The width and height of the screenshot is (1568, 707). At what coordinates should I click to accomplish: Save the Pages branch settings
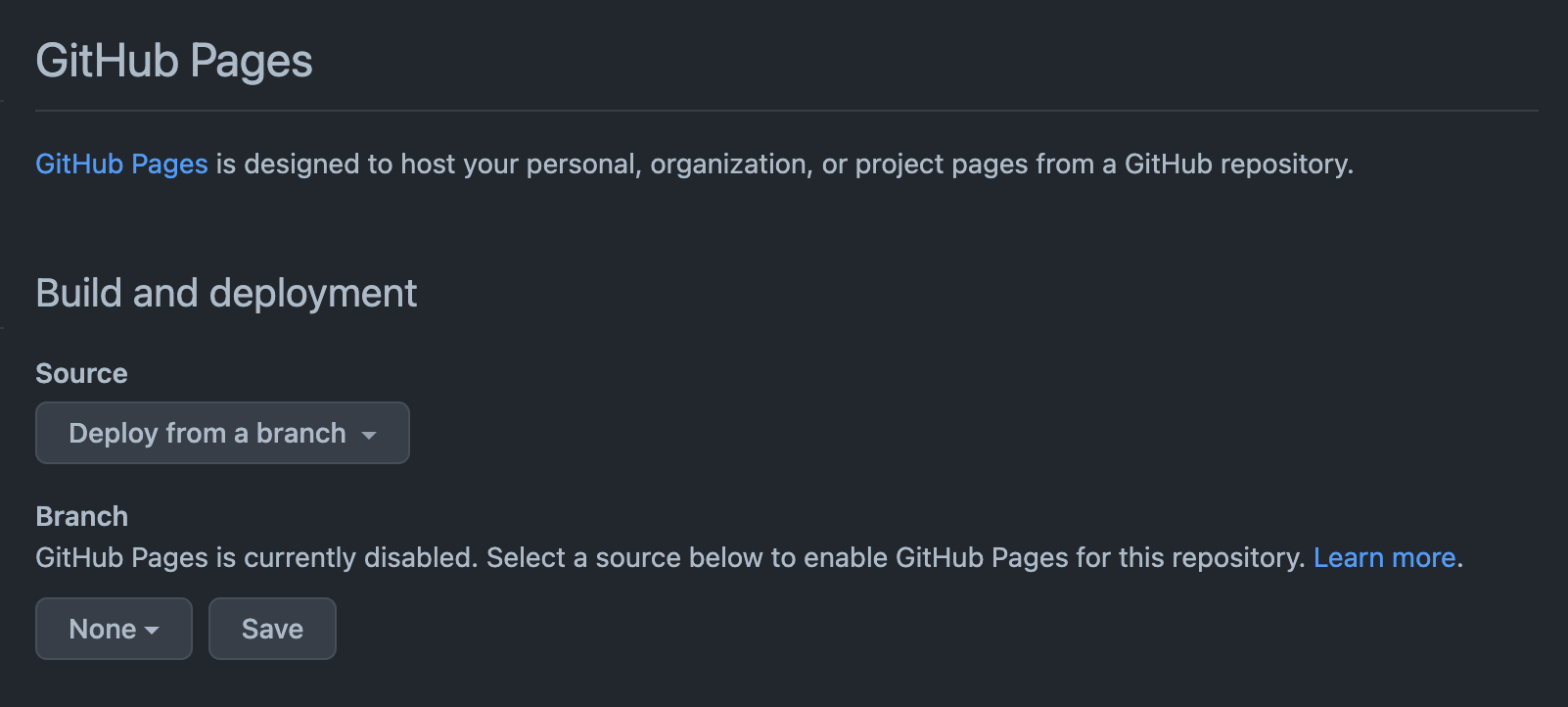coord(272,629)
